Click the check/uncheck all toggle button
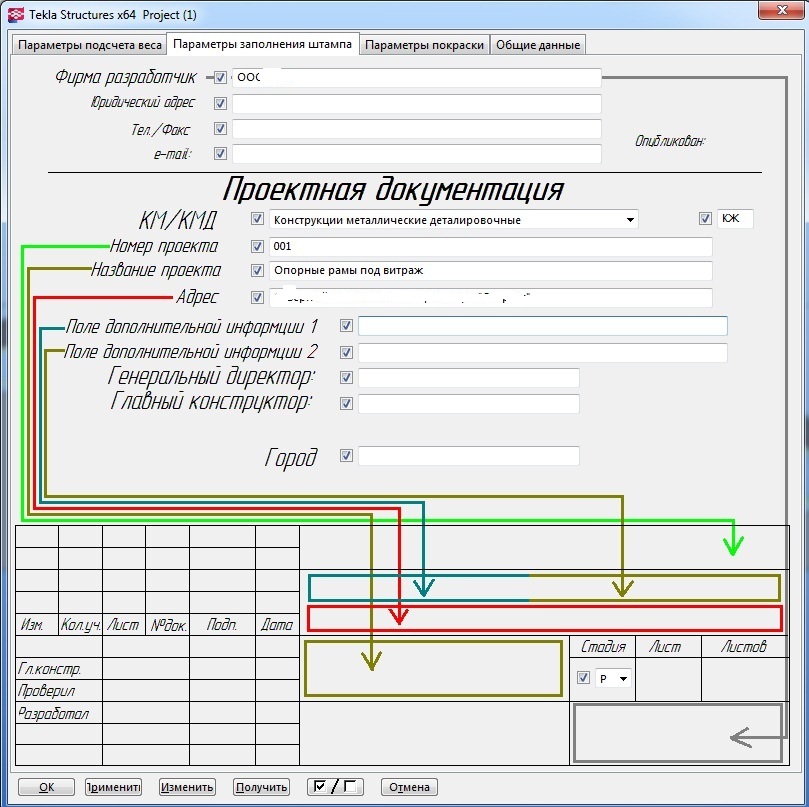This screenshot has height=807, width=809. coord(335,787)
